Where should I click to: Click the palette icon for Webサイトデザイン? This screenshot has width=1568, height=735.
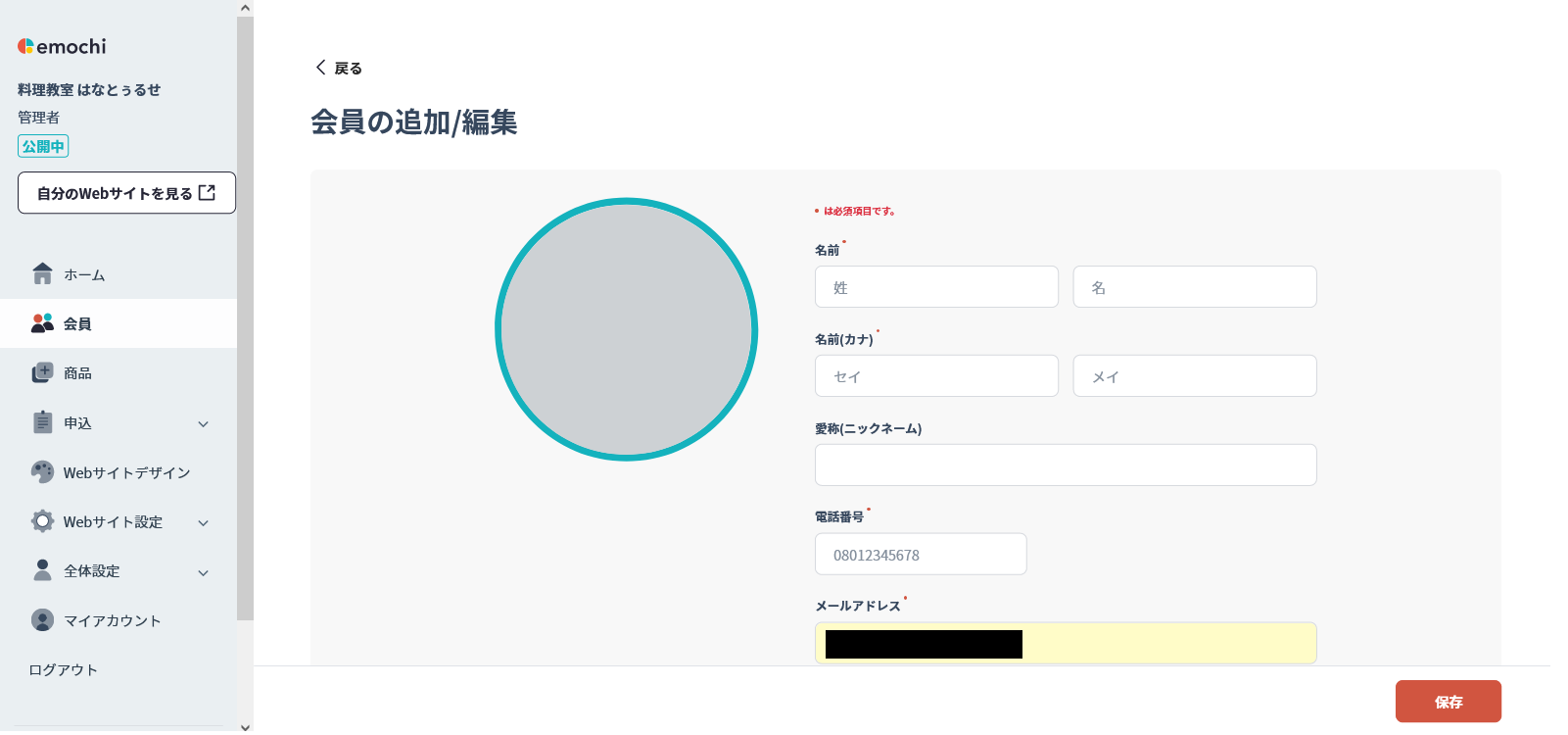(42, 472)
